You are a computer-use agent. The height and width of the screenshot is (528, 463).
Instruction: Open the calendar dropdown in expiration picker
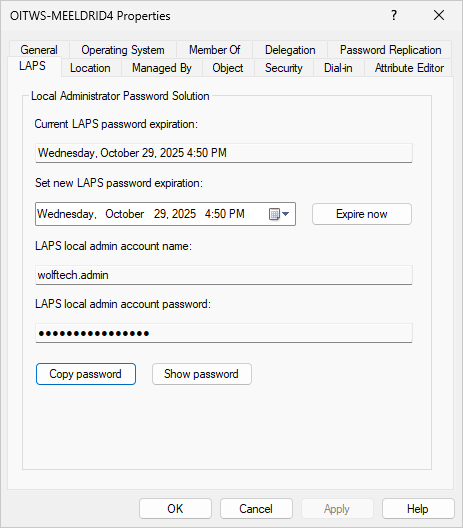[286, 214]
